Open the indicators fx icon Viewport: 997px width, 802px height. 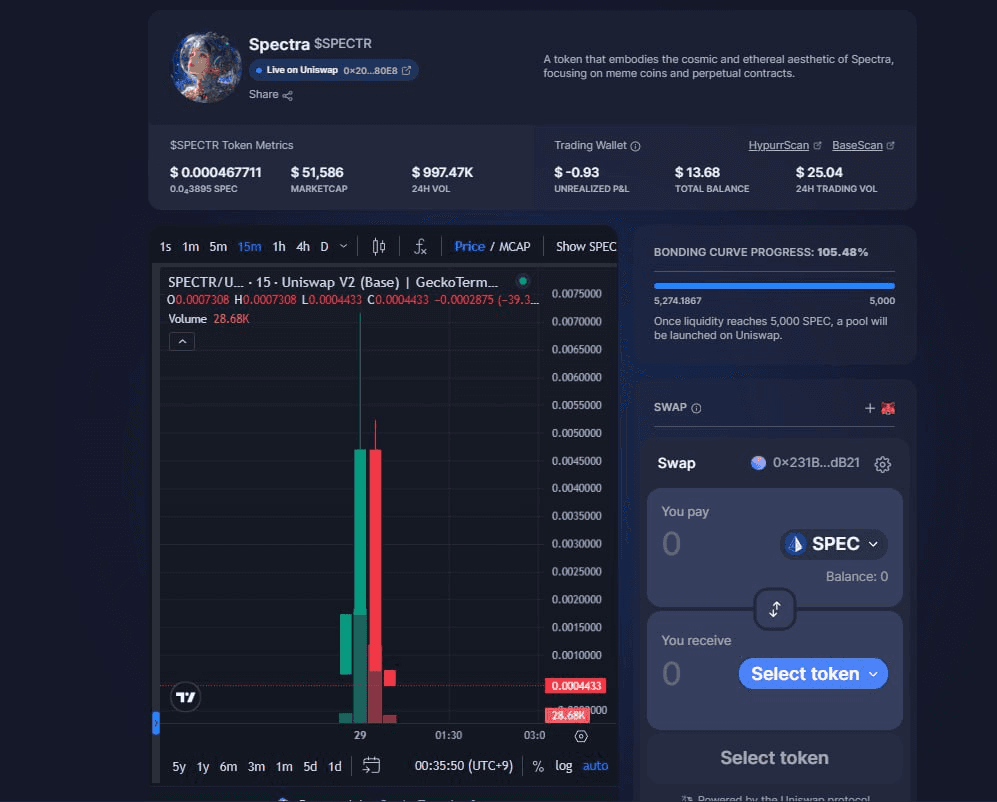pos(420,246)
